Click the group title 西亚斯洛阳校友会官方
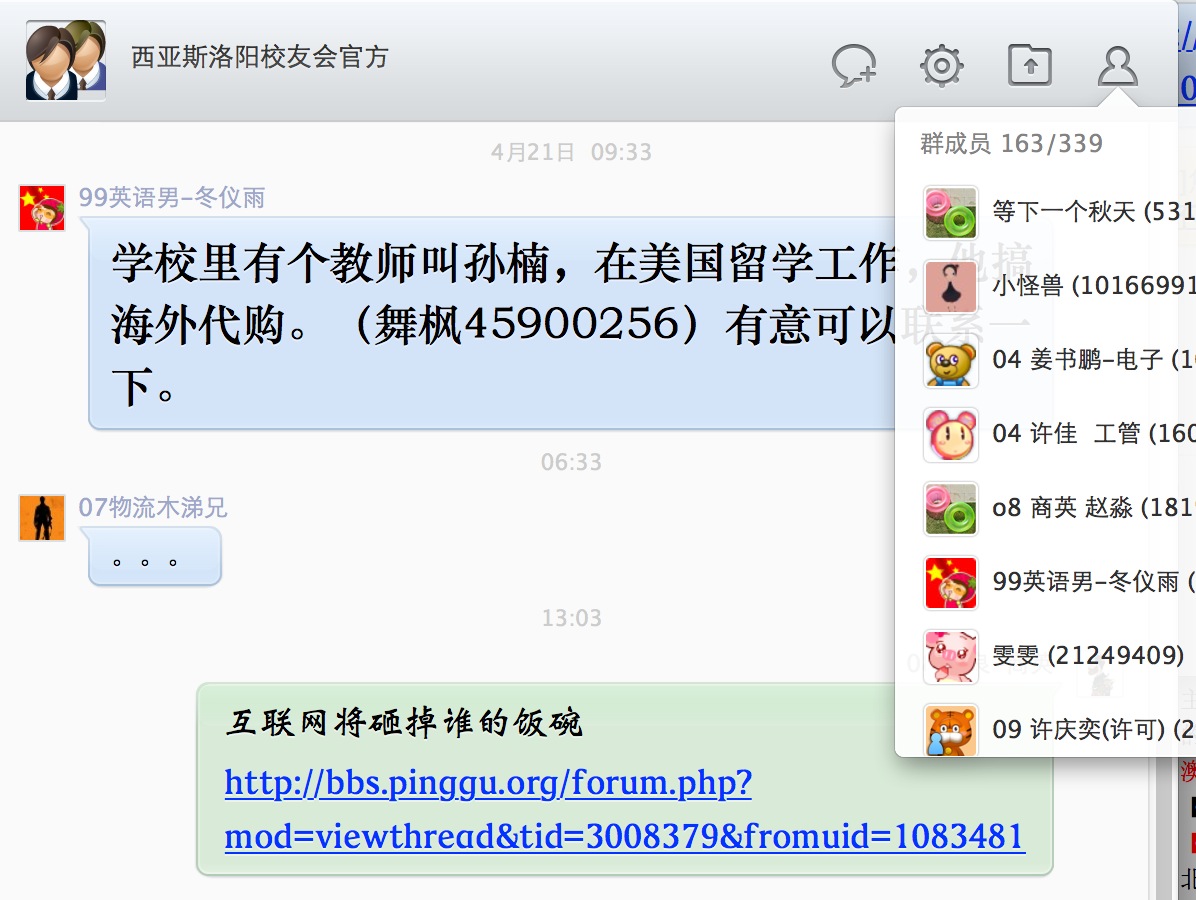 coord(260,56)
